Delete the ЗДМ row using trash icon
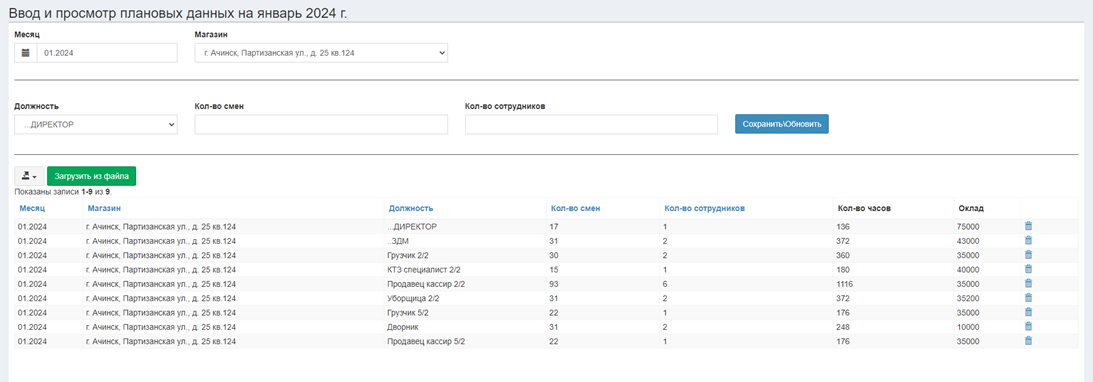1093x382 pixels. [1028, 240]
